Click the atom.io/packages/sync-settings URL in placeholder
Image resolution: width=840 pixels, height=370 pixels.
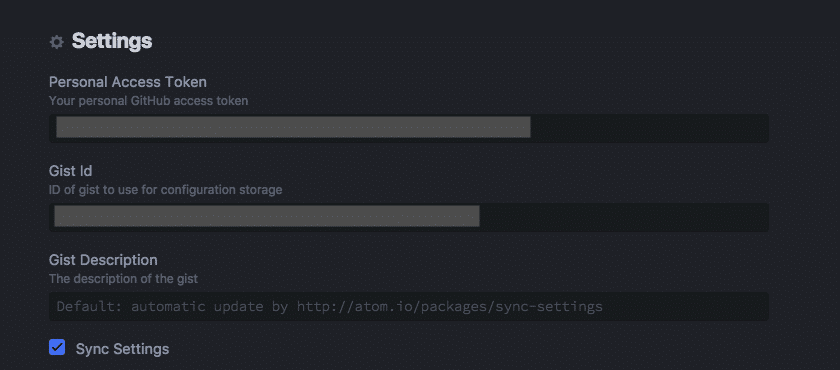(450, 306)
